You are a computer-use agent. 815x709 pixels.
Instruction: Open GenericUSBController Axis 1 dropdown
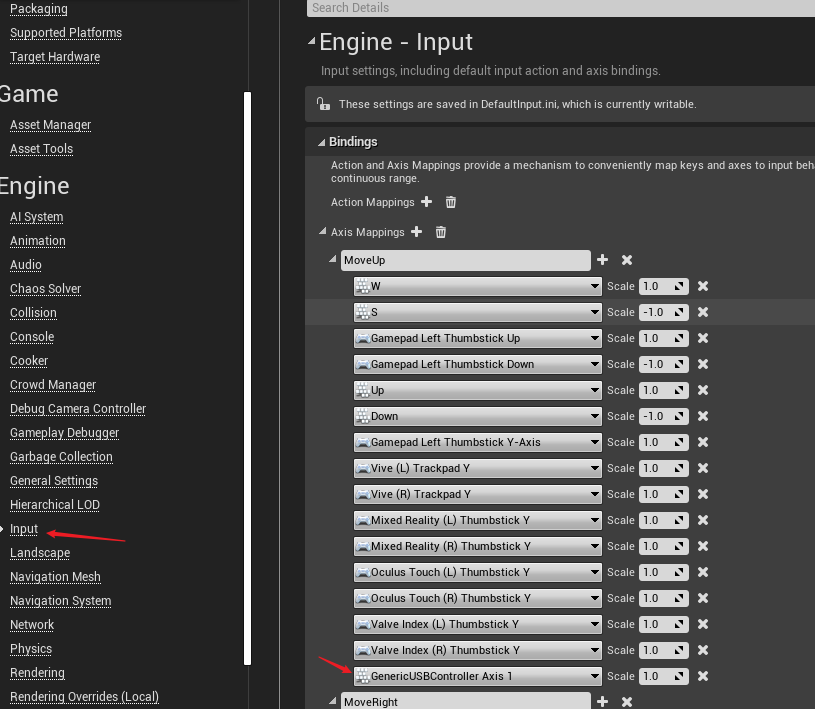click(478, 676)
